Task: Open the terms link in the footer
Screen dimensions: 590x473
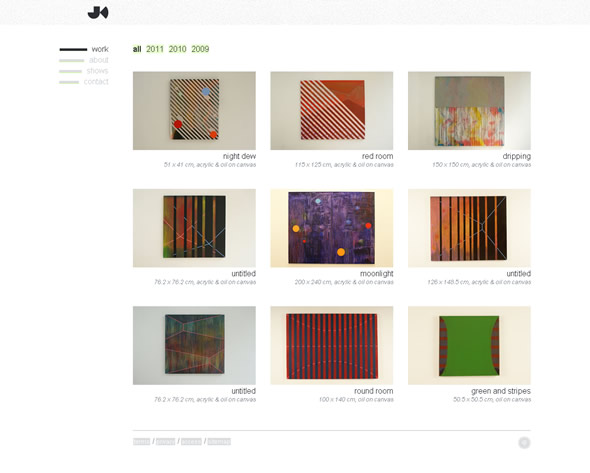Action: pos(141,442)
